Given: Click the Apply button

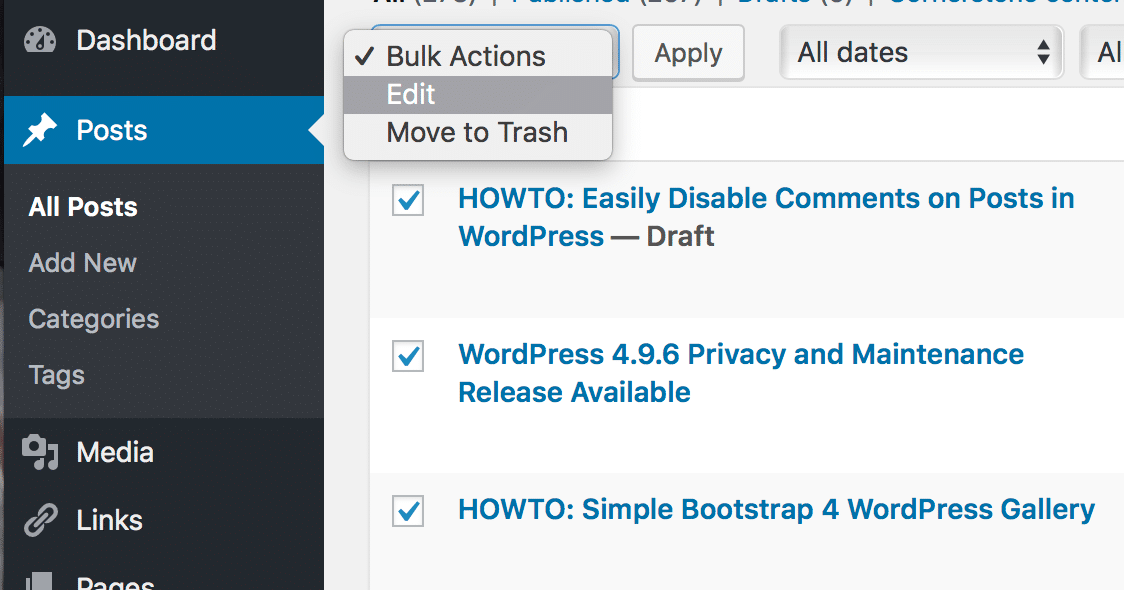Looking at the screenshot, I should point(688,53).
